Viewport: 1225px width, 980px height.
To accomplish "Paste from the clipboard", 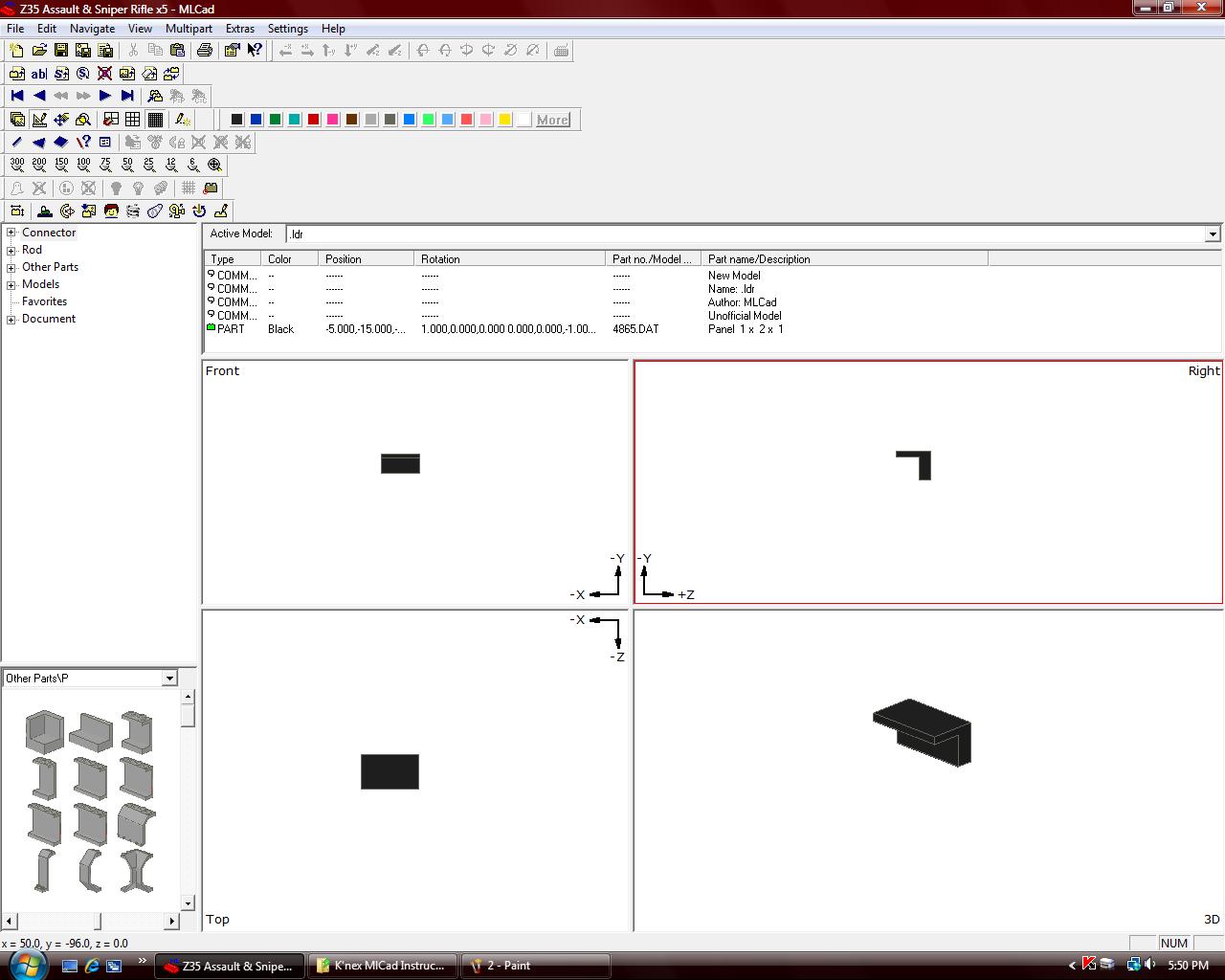I will pyautogui.click(x=177, y=51).
